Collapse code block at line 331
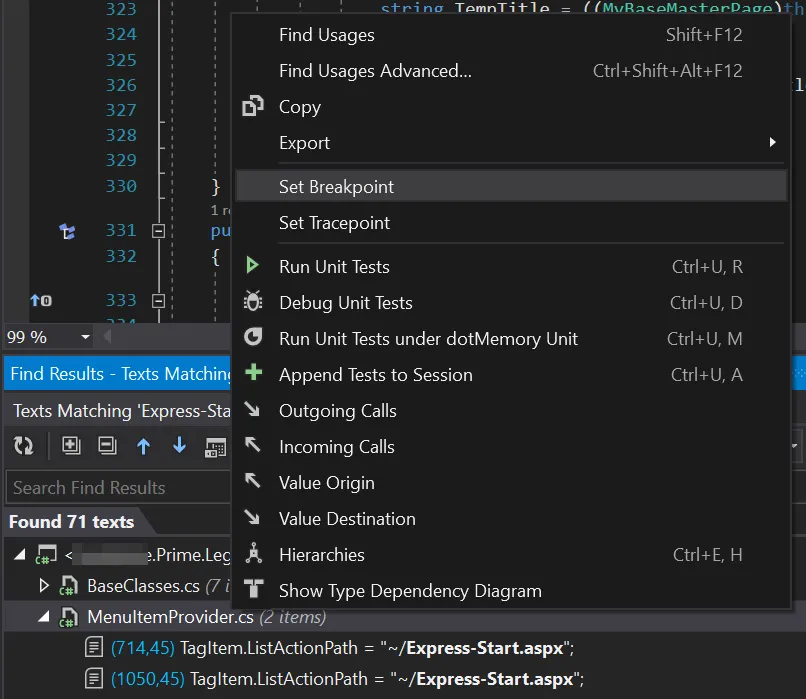The width and height of the screenshot is (806, 699). coord(157,231)
